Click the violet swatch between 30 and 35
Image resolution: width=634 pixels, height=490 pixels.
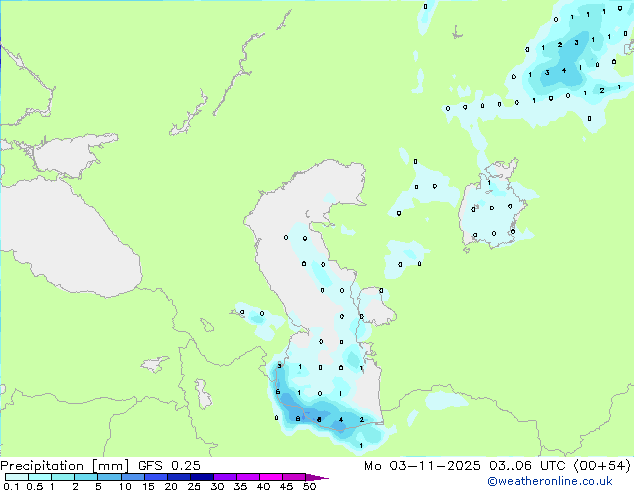coord(225,477)
